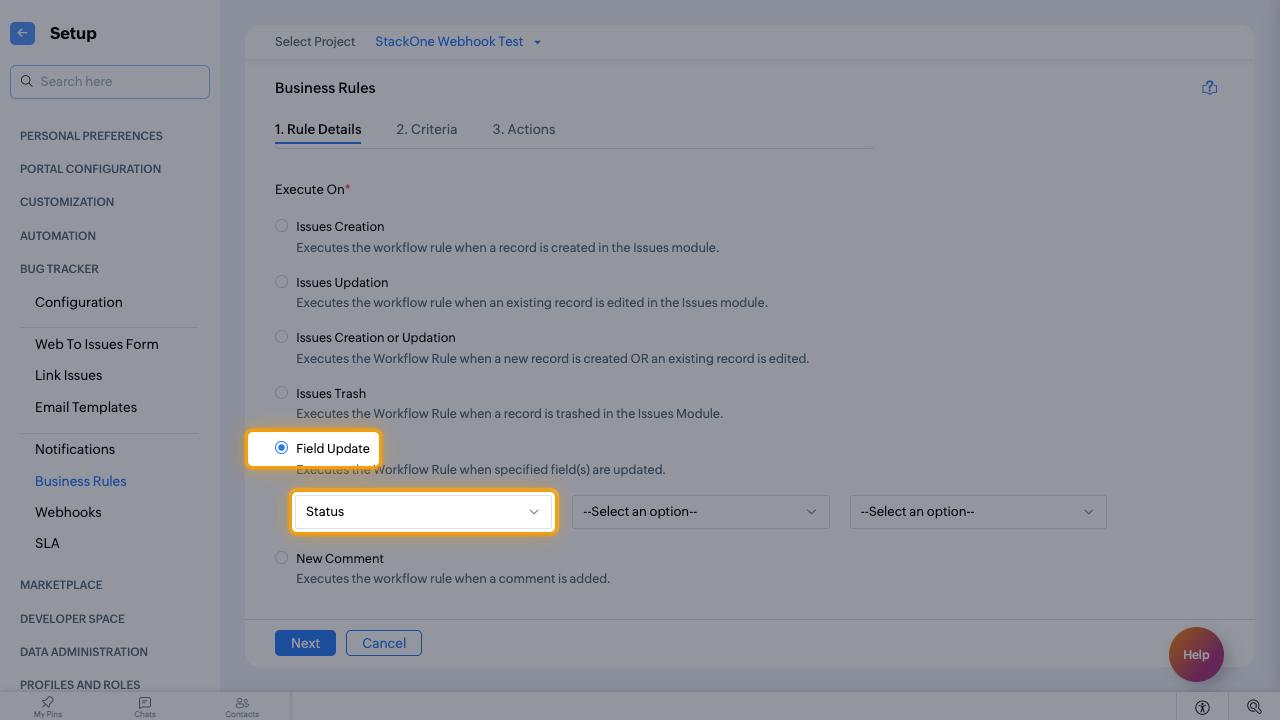1280x720 pixels.
Task: Click the export icon beside Business Rules
Action: (x=1209, y=88)
